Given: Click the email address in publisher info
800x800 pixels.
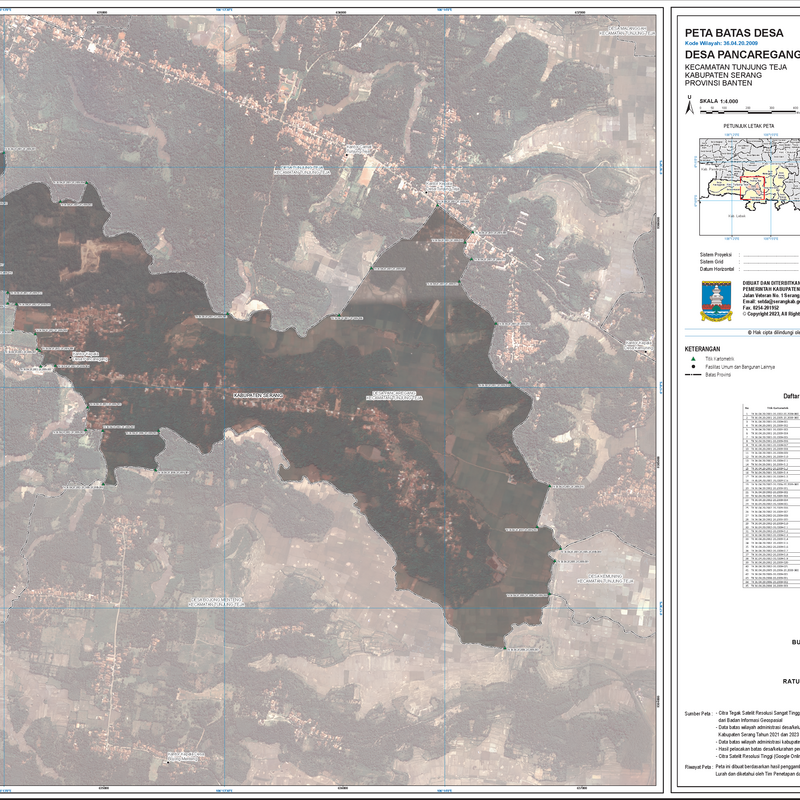Looking at the screenshot, I should pos(770,301).
